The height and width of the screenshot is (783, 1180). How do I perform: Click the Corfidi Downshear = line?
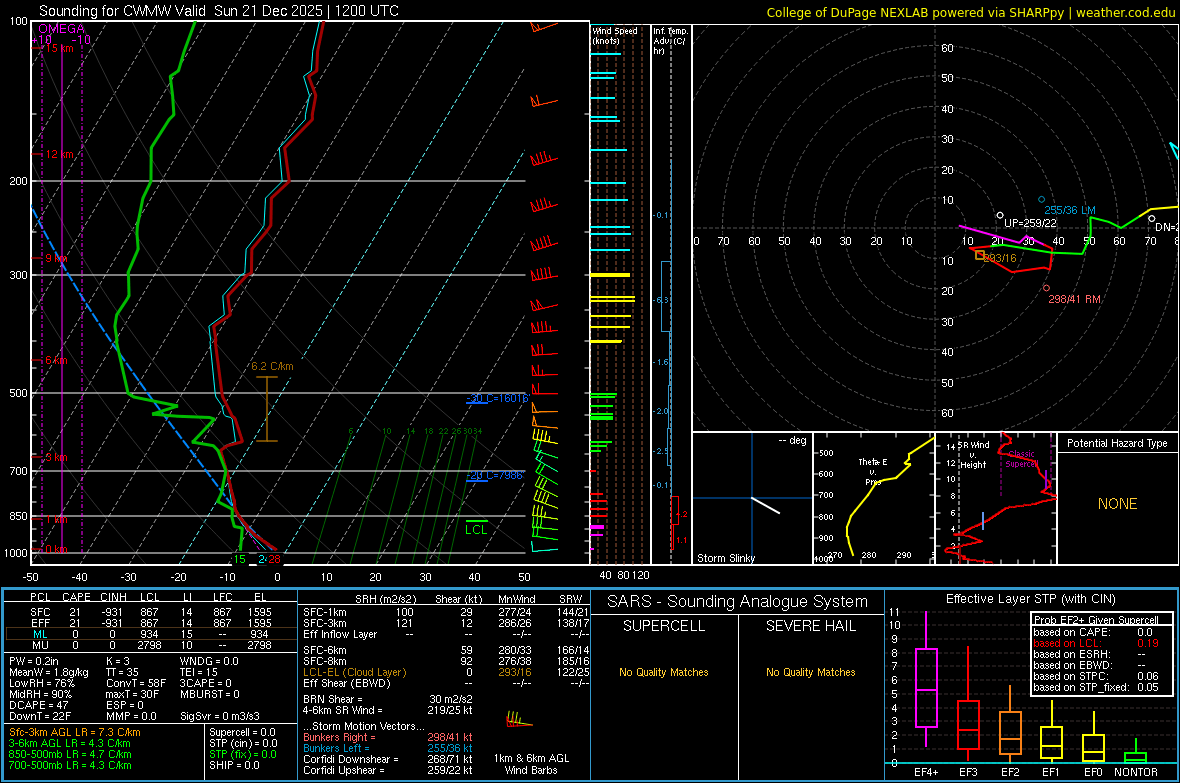388,759
